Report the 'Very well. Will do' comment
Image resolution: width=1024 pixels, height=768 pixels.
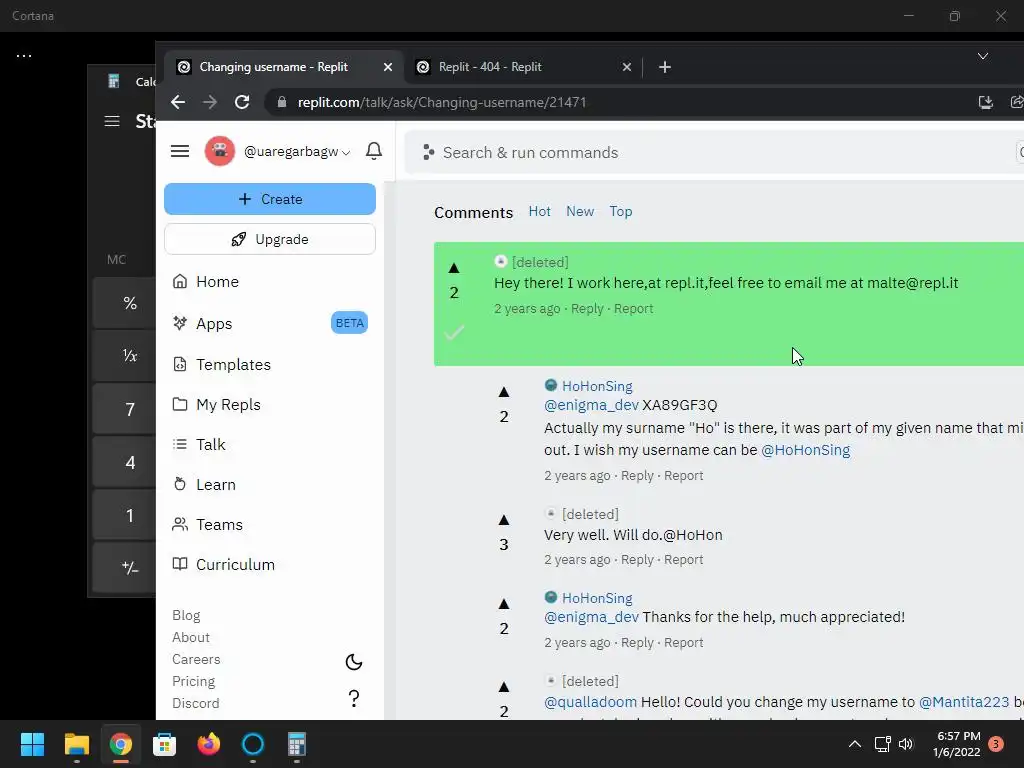pyautogui.click(x=684, y=560)
